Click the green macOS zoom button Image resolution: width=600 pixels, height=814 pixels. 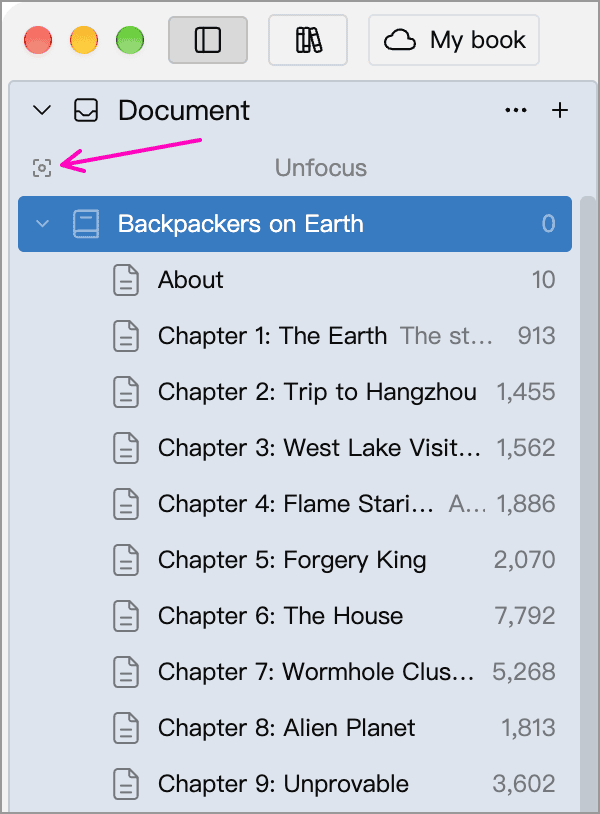coord(130,40)
